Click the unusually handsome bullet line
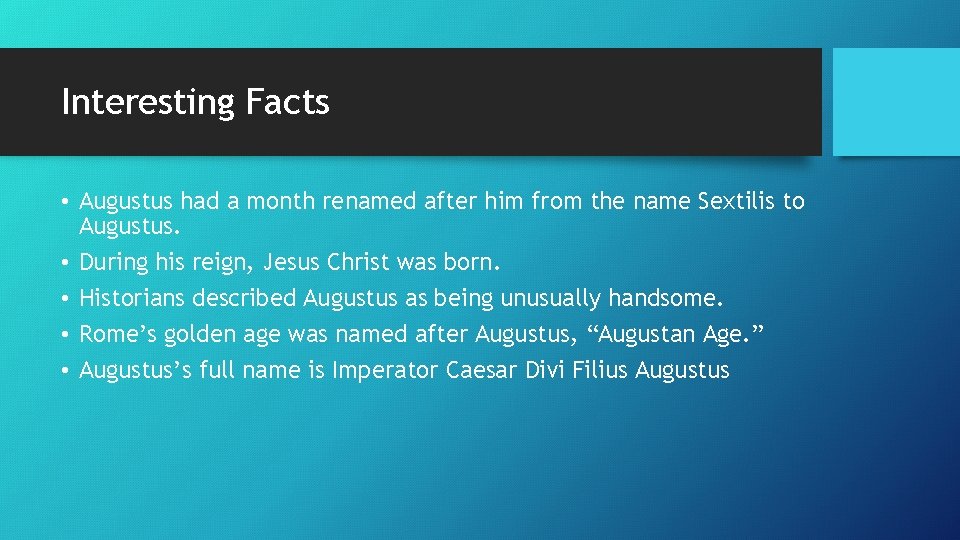 pyautogui.click(x=401, y=298)
